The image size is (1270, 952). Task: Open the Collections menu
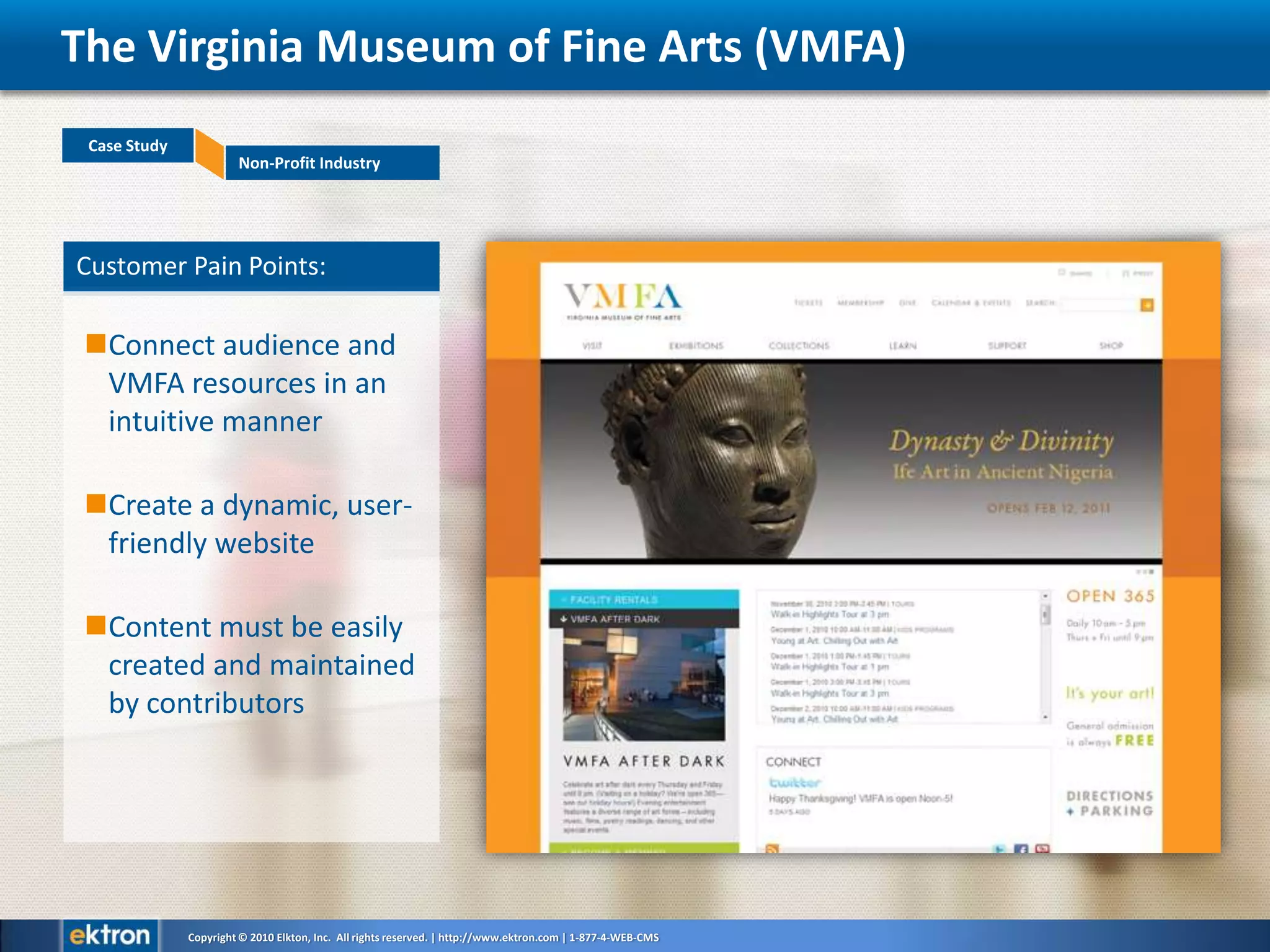[799, 345]
